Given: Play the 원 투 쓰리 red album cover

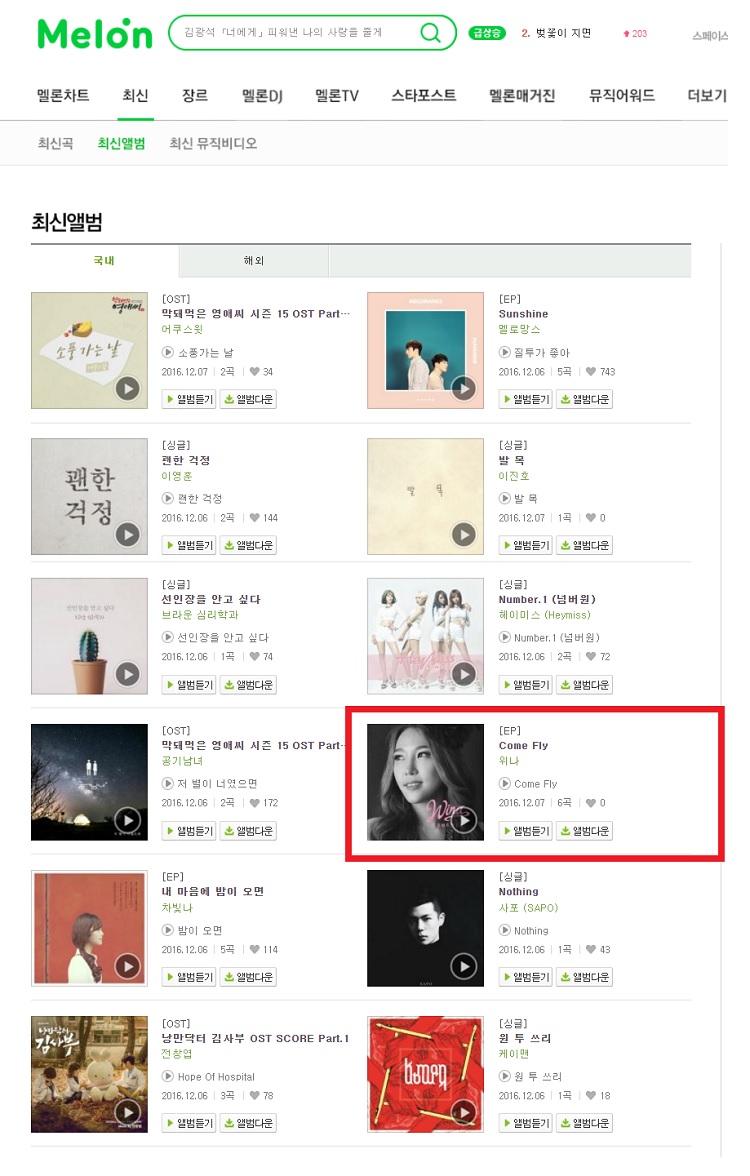Looking at the screenshot, I should pyautogui.click(x=464, y=1112).
